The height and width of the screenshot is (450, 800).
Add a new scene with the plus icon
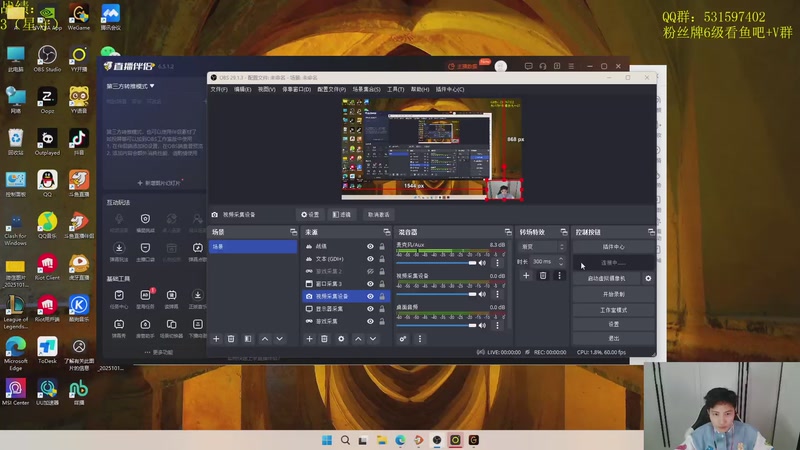[216, 339]
